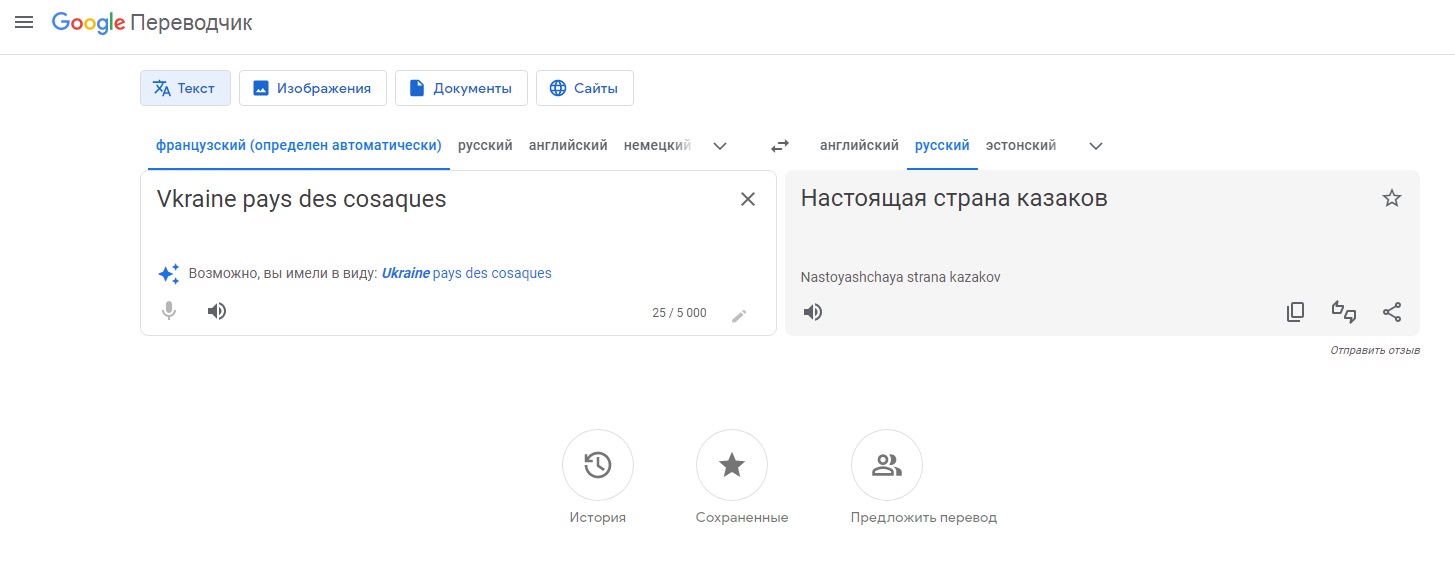
Task: Choose английский as the source language
Action: [568, 146]
